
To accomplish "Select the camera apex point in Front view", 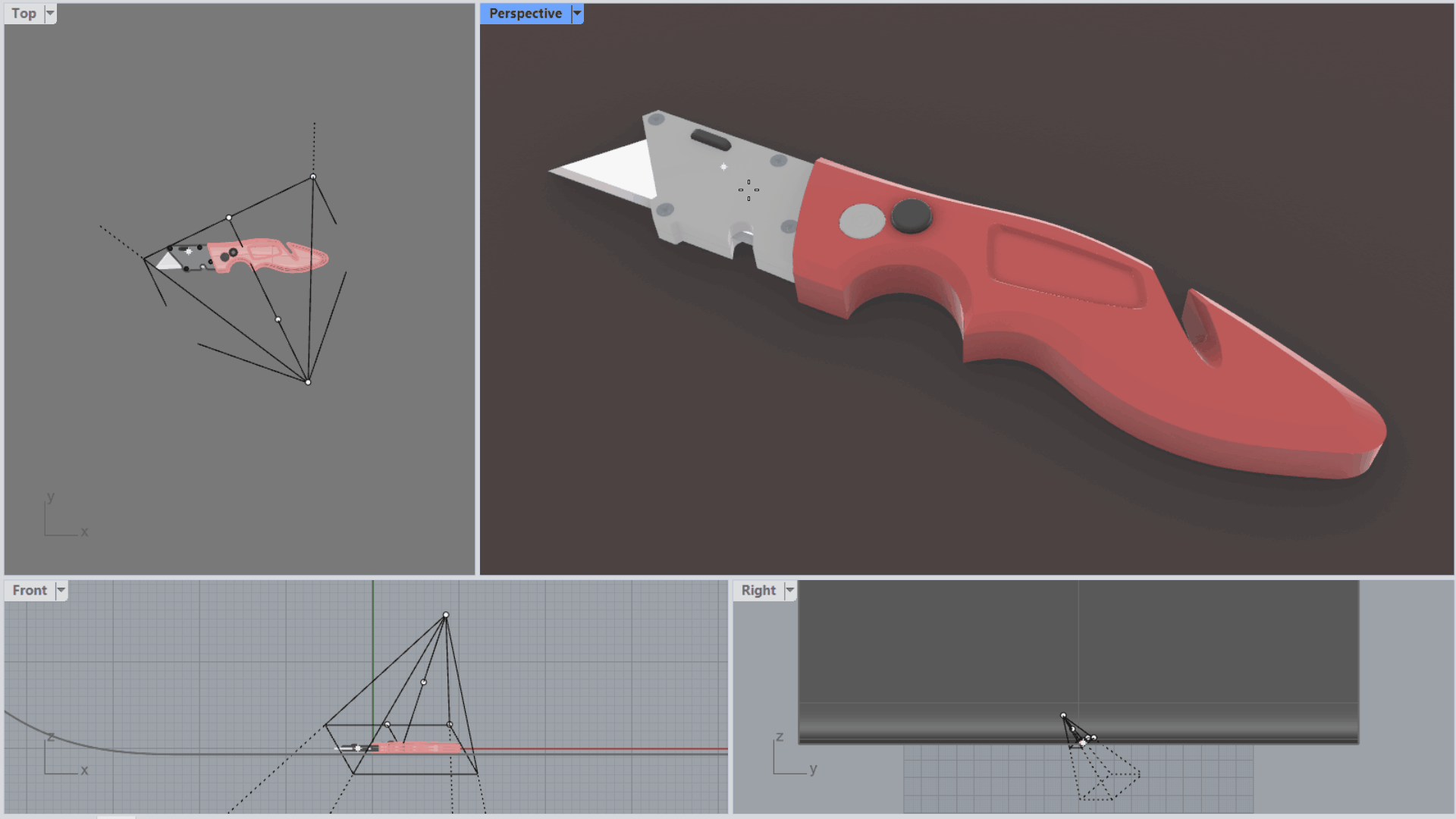I will tap(446, 615).
